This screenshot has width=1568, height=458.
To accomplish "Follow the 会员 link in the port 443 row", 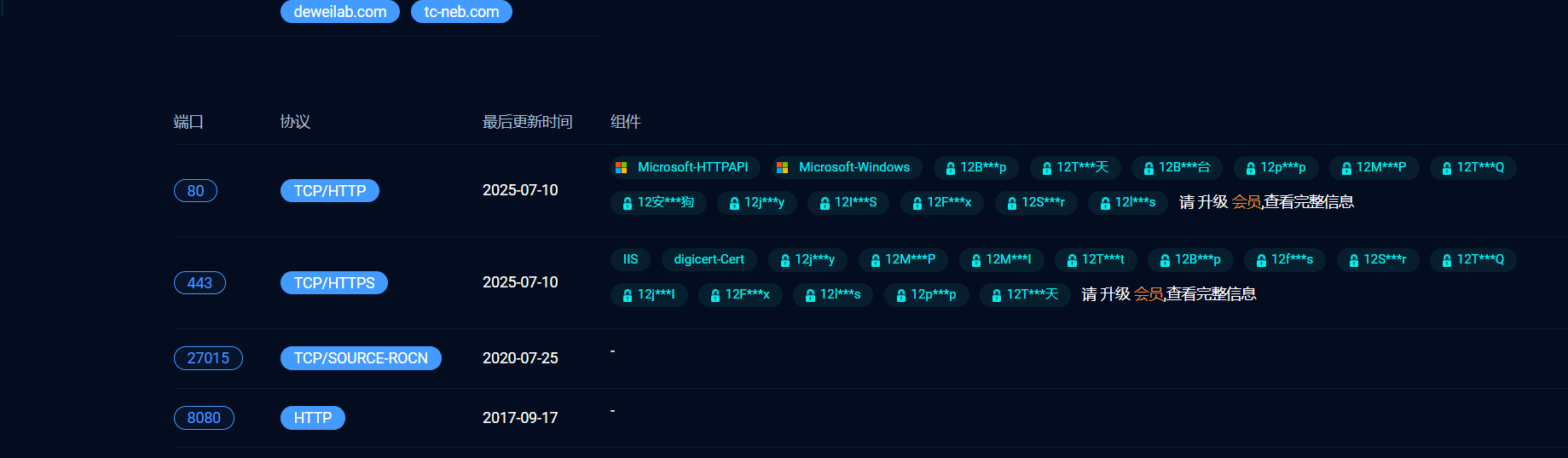I will [x=1149, y=294].
